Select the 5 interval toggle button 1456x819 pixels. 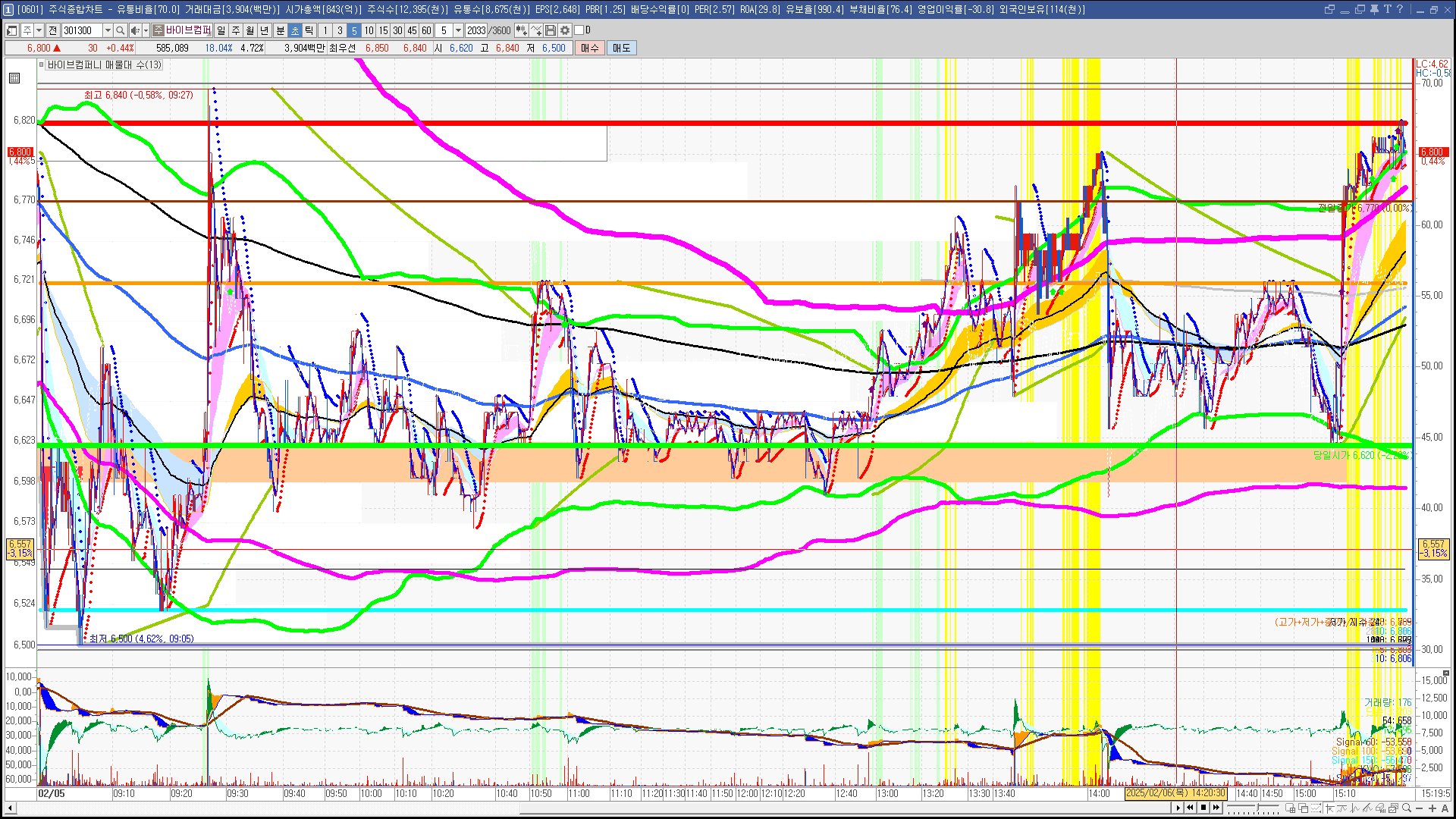click(x=353, y=30)
